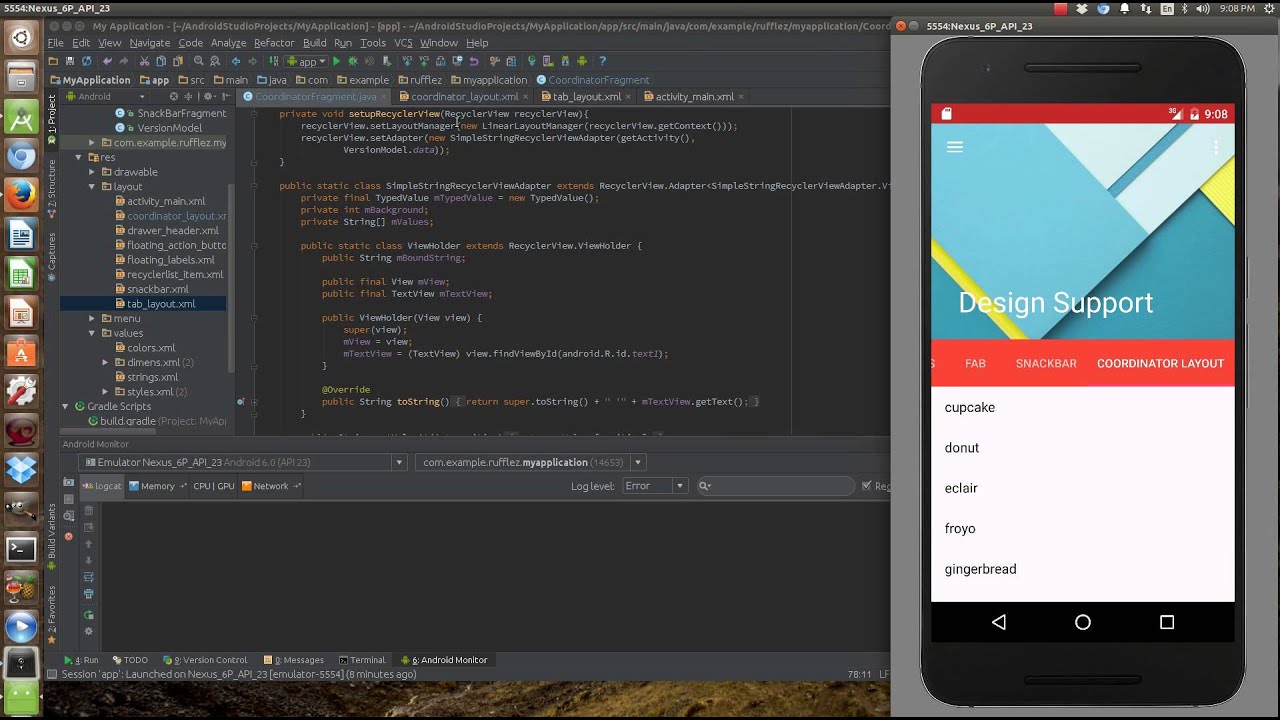Open the 9: Version Control tool window
Image resolution: width=1280 pixels, height=720 pixels.
[x=205, y=660]
